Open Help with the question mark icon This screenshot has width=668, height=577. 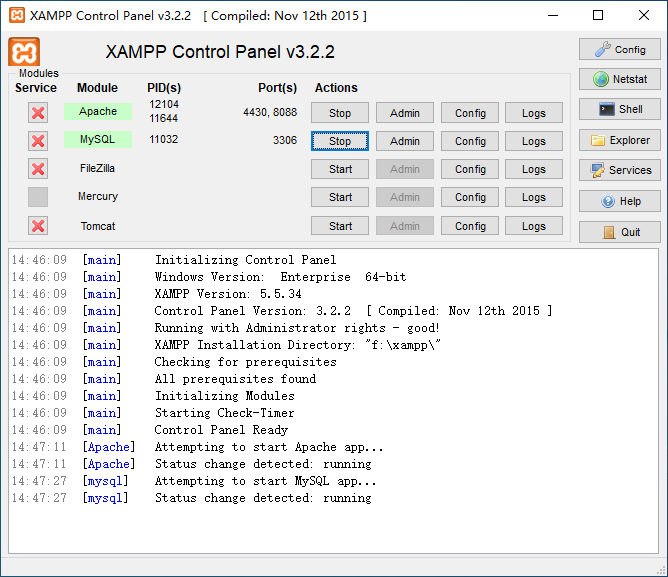tap(619, 201)
